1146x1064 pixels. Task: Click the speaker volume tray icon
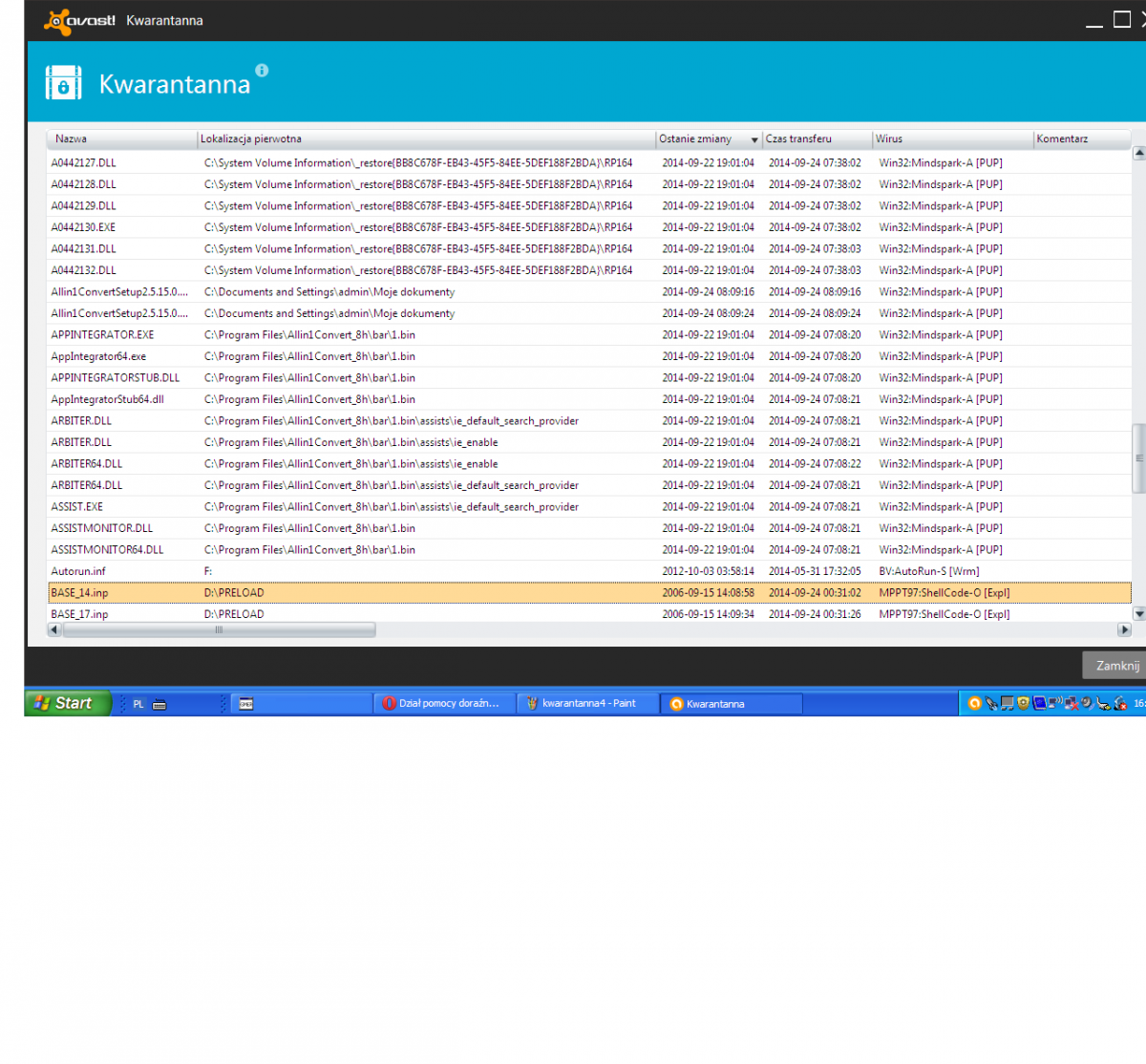click(1087, 703)
